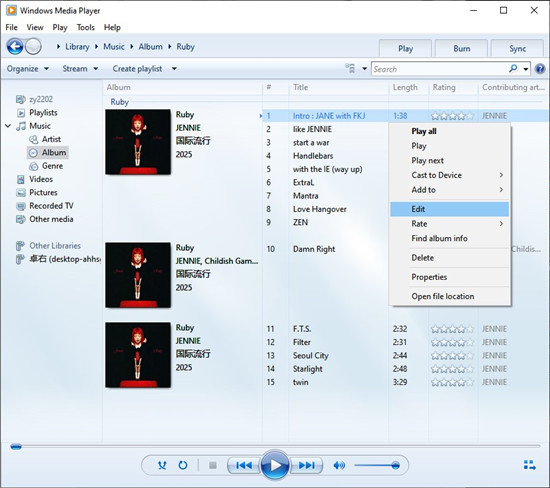This screenshot has height=488, width=550.
Task: Click the Playlists icon in sidebar
Action: click(x=21, y=113)
